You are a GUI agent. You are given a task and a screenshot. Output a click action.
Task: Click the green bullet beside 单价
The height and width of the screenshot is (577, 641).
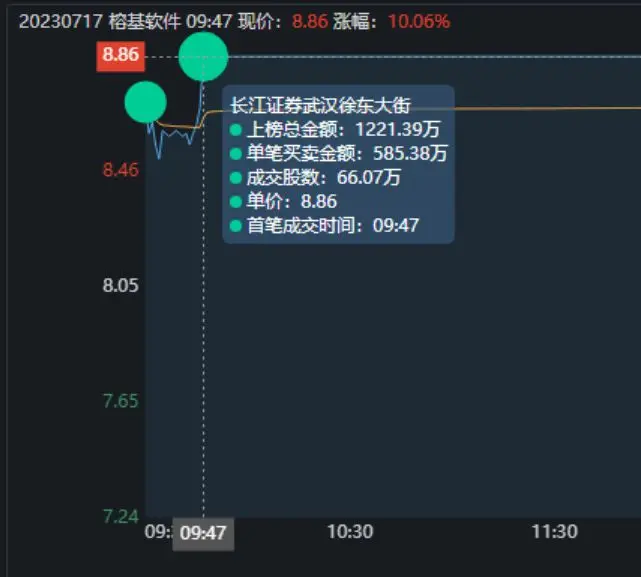tap(235, 202)
